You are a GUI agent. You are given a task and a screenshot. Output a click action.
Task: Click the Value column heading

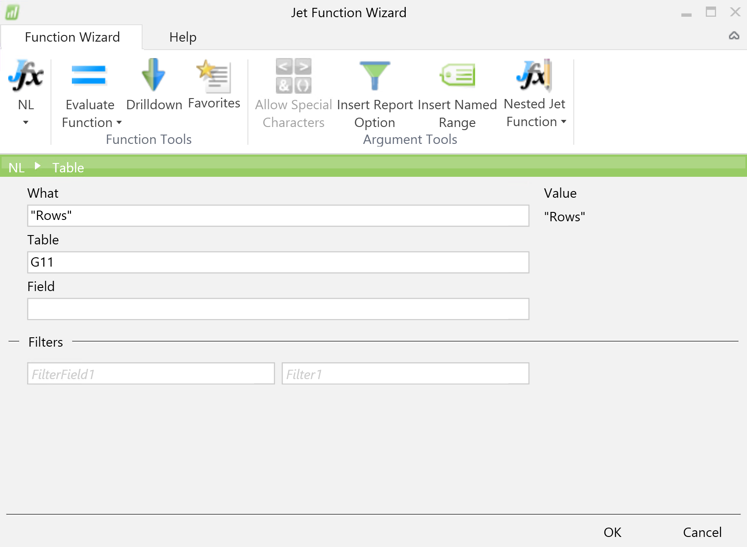tap(560, 193)
